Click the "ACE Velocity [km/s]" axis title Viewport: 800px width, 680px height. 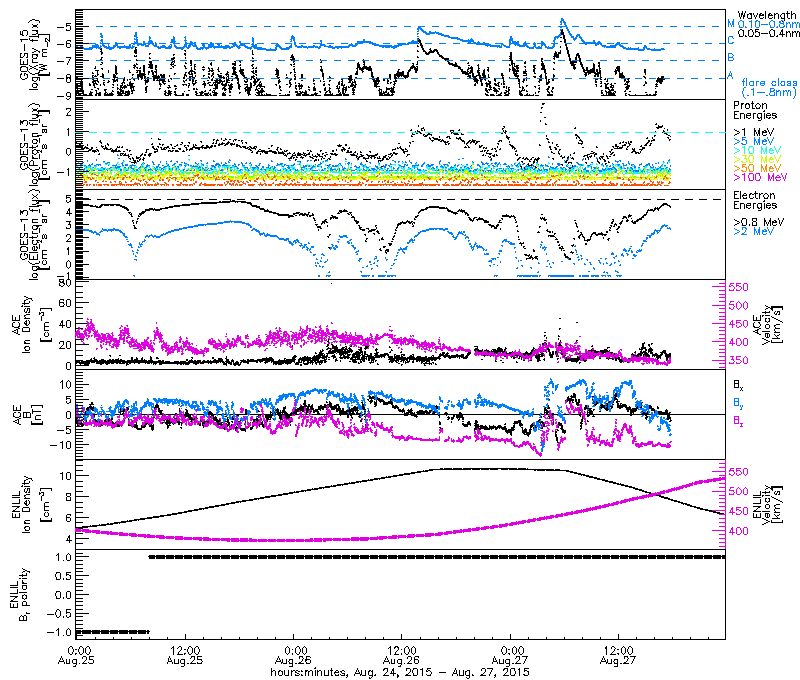point(767,324)
